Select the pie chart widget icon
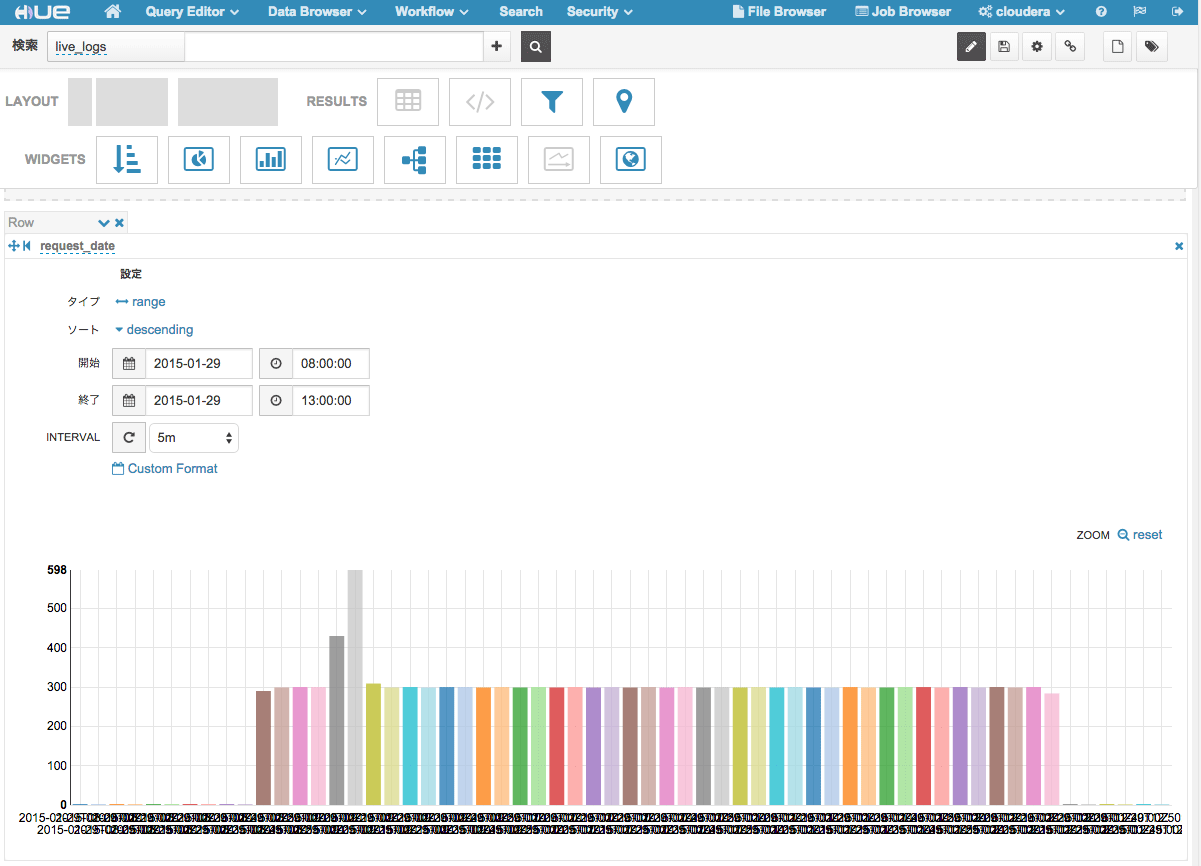Image resolution: width=1201 pixels, height=866 pixels. tap(199, 159)
